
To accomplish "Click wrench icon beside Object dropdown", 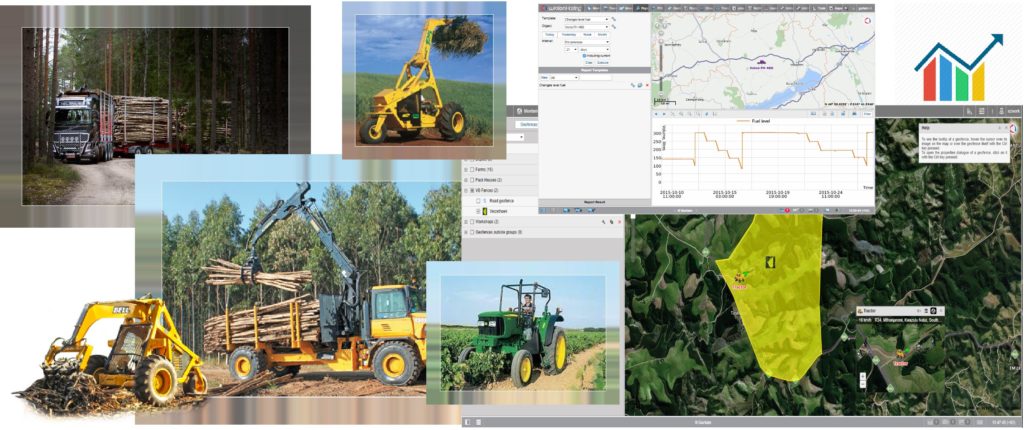I will [614, 27].
